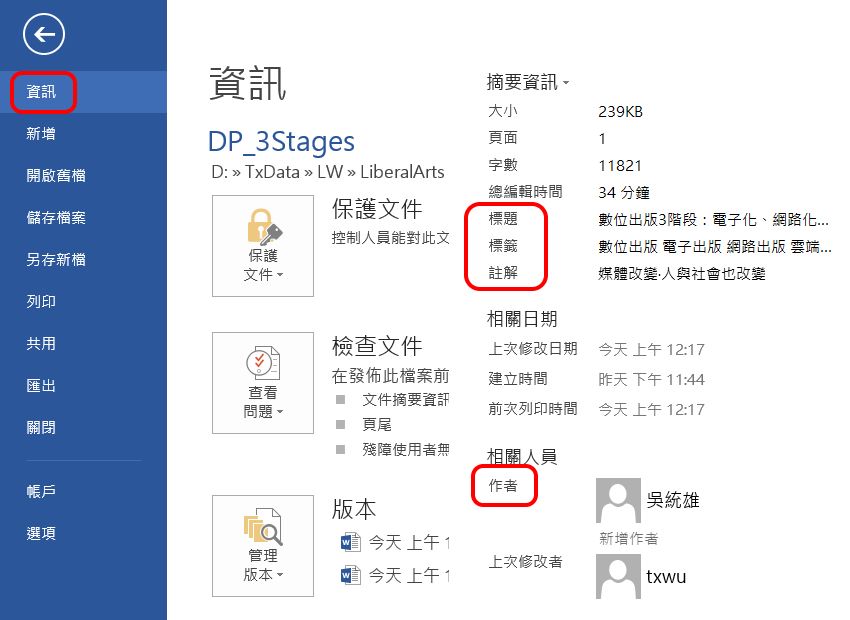The image size is (850, 620).
Task: Select the 匯出 sidebar entry
Action: point(40,385)
